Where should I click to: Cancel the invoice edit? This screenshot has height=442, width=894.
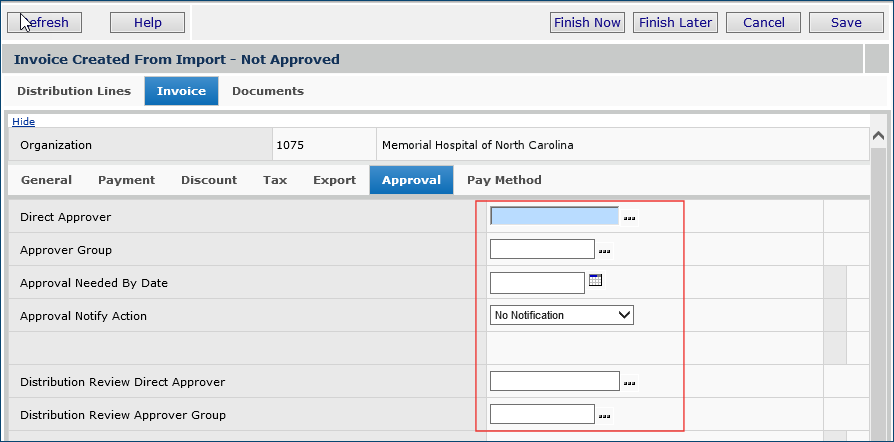pos(763,23)
